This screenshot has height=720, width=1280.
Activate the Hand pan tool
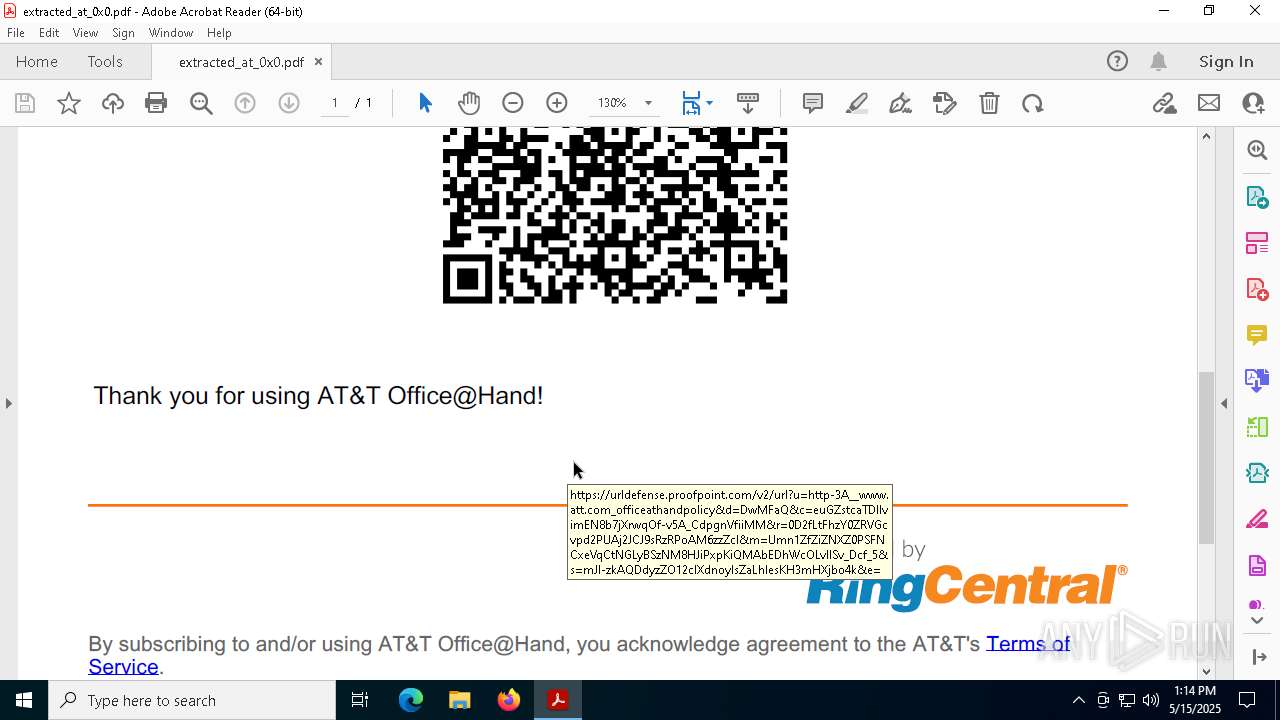pyautogui.click(x=469, y=103)
